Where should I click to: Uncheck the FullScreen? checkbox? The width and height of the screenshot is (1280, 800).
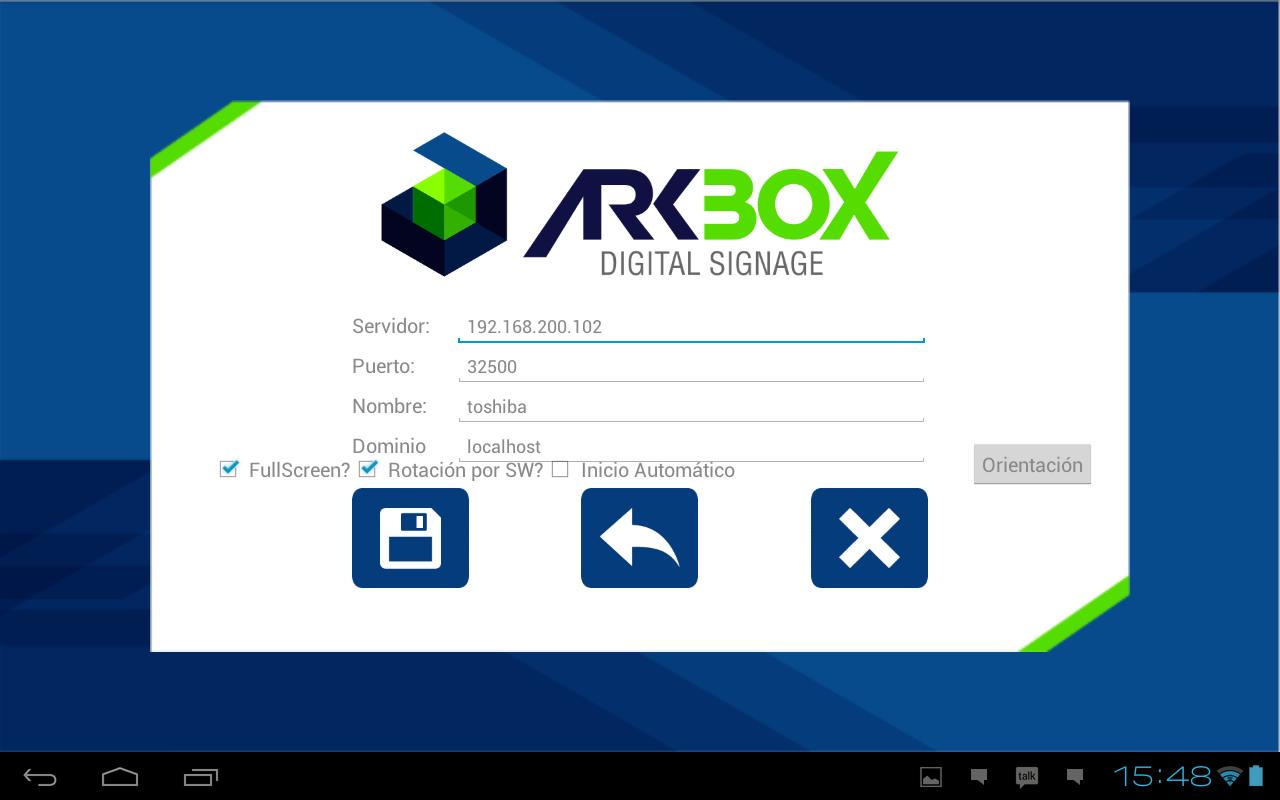229,468
